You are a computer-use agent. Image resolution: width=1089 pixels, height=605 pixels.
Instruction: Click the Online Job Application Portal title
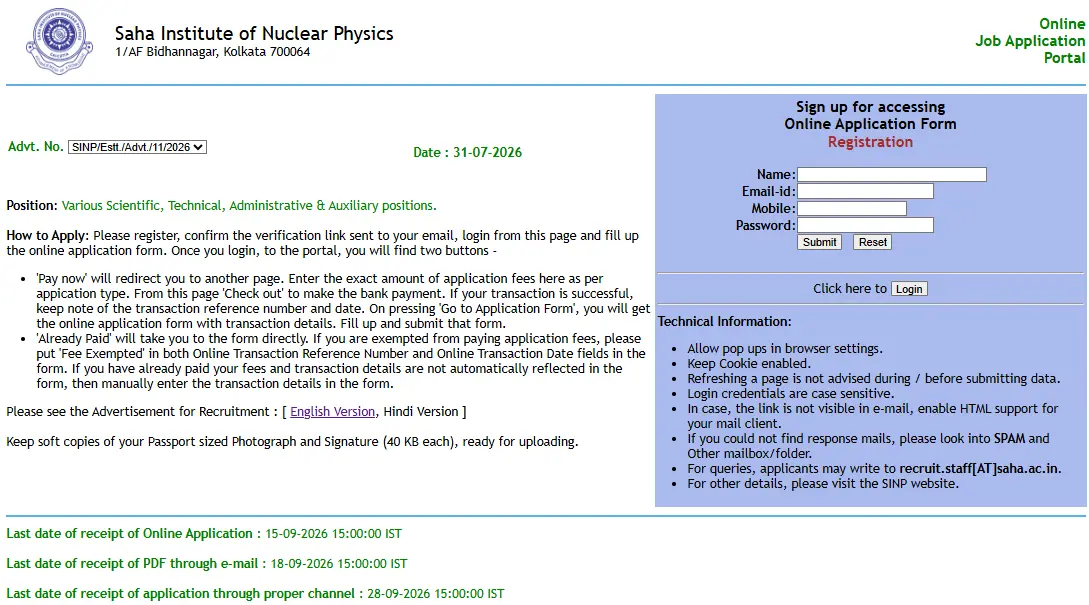click(x=1030, y=41)
